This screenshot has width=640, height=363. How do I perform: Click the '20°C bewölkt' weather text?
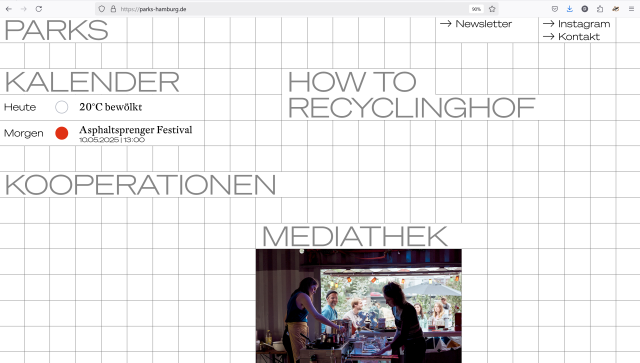pyautogui.click(x=111, y=107)
